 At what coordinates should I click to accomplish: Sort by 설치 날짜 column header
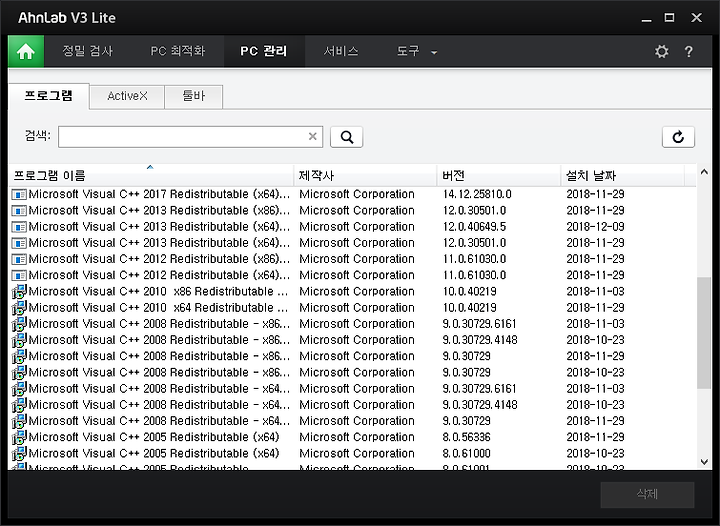622,175
